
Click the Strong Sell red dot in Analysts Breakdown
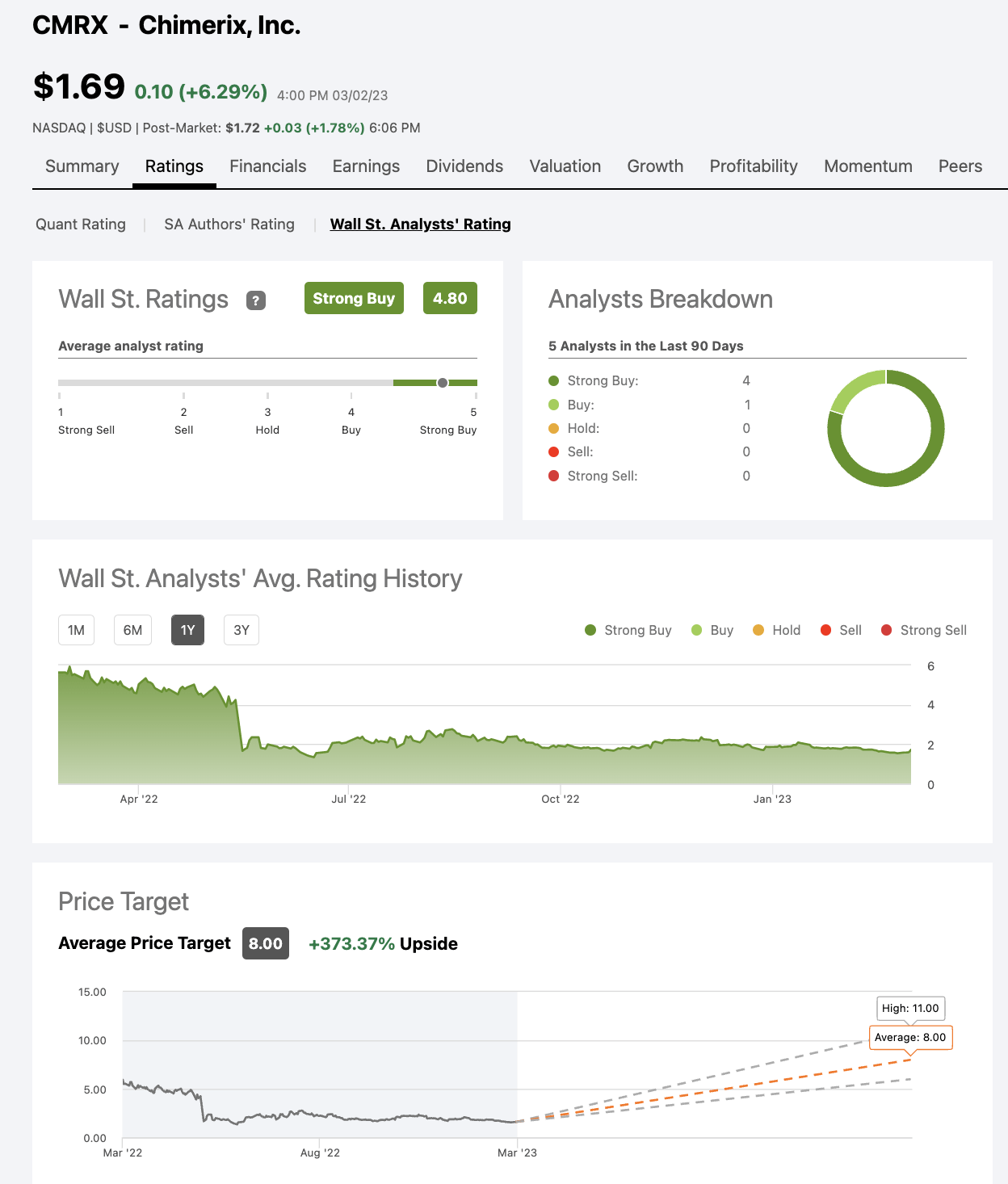553,476
